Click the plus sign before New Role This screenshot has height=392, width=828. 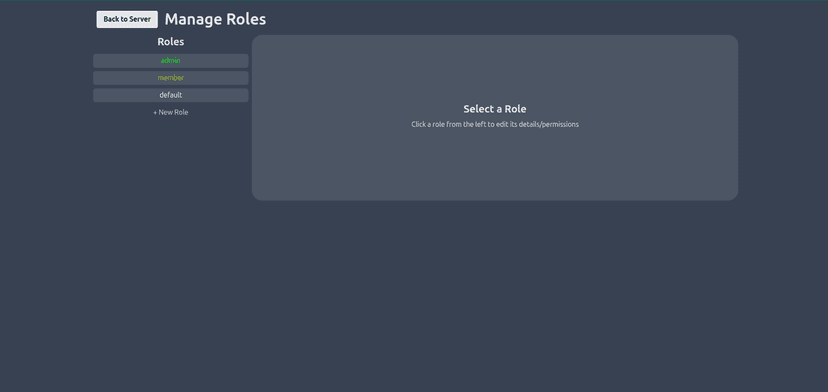click(x=155, y=113)
